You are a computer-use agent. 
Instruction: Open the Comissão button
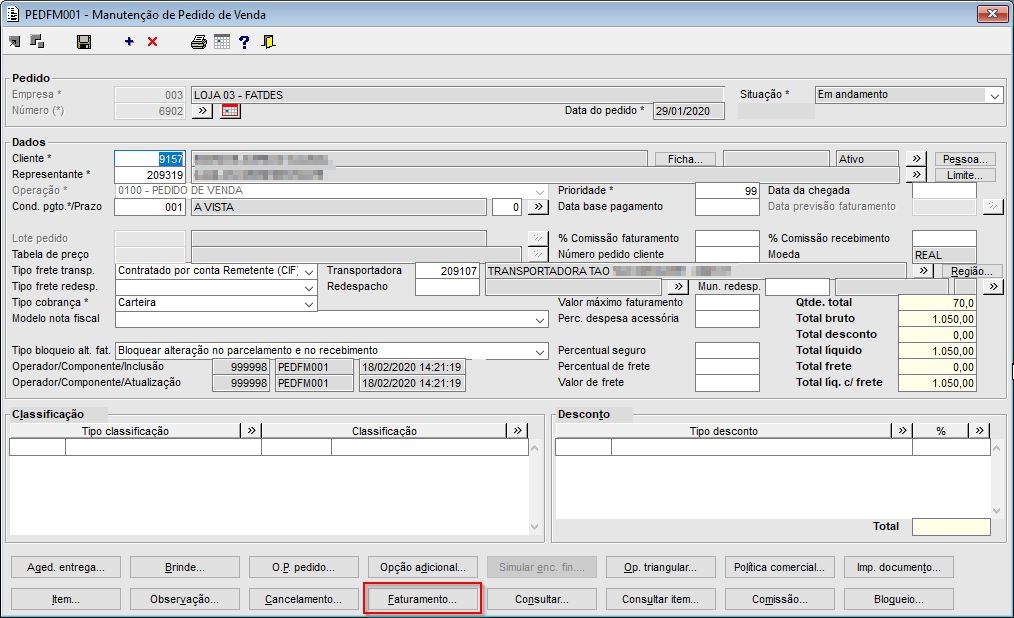click(779, 599)
